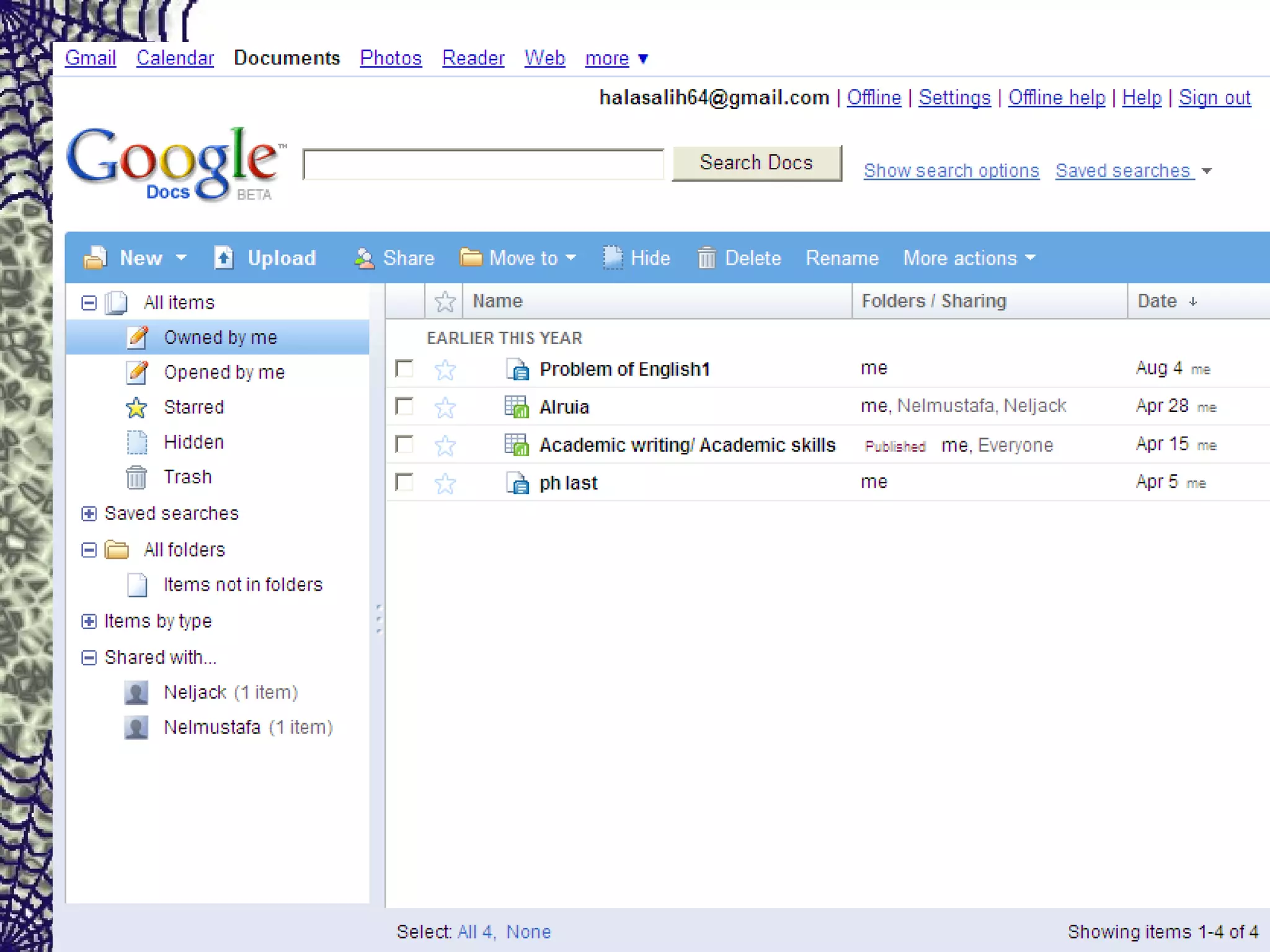Click the Delete trash can icon
This screenshot has height=952, width=1270.
coord(706,258)
